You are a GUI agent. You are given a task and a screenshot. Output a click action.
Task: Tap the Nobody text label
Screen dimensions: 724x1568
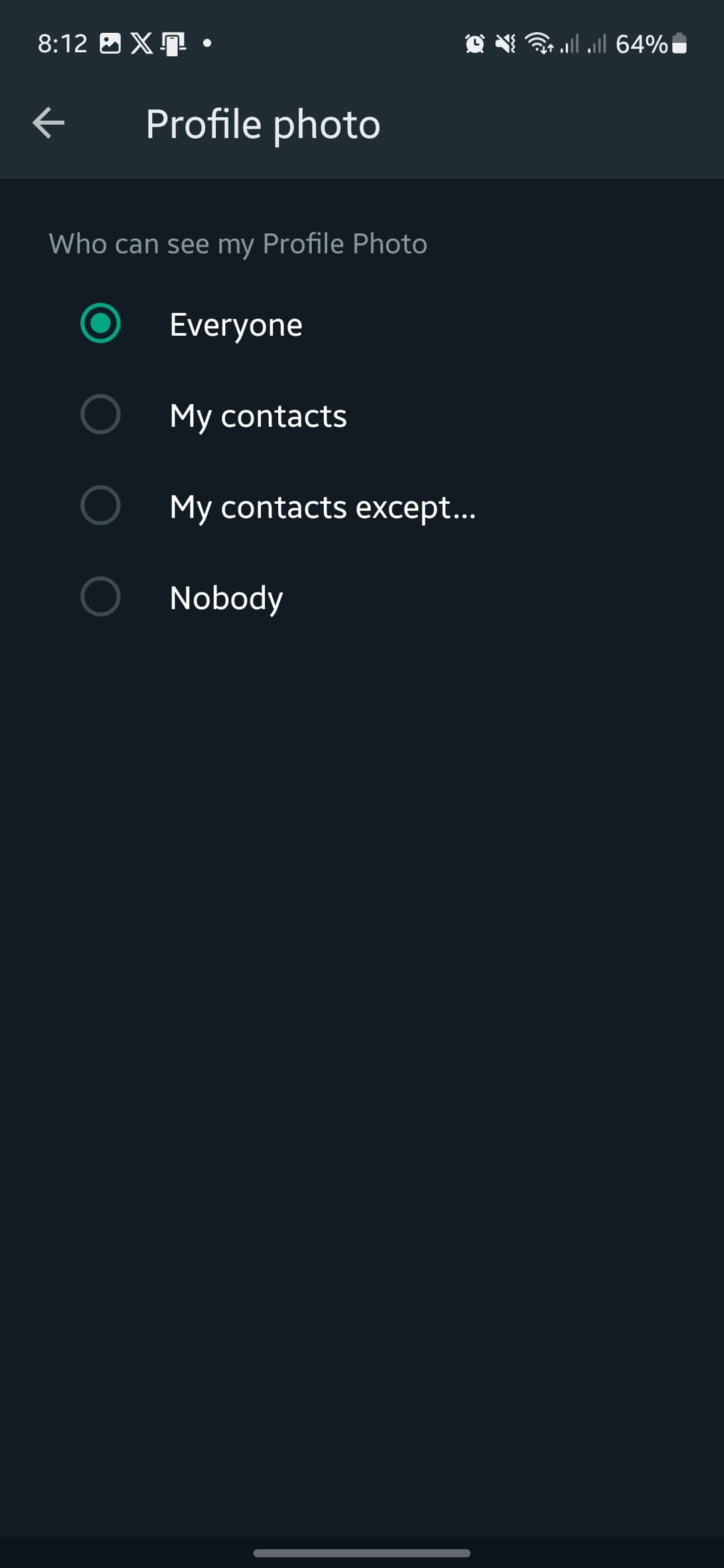click(226, 597)
